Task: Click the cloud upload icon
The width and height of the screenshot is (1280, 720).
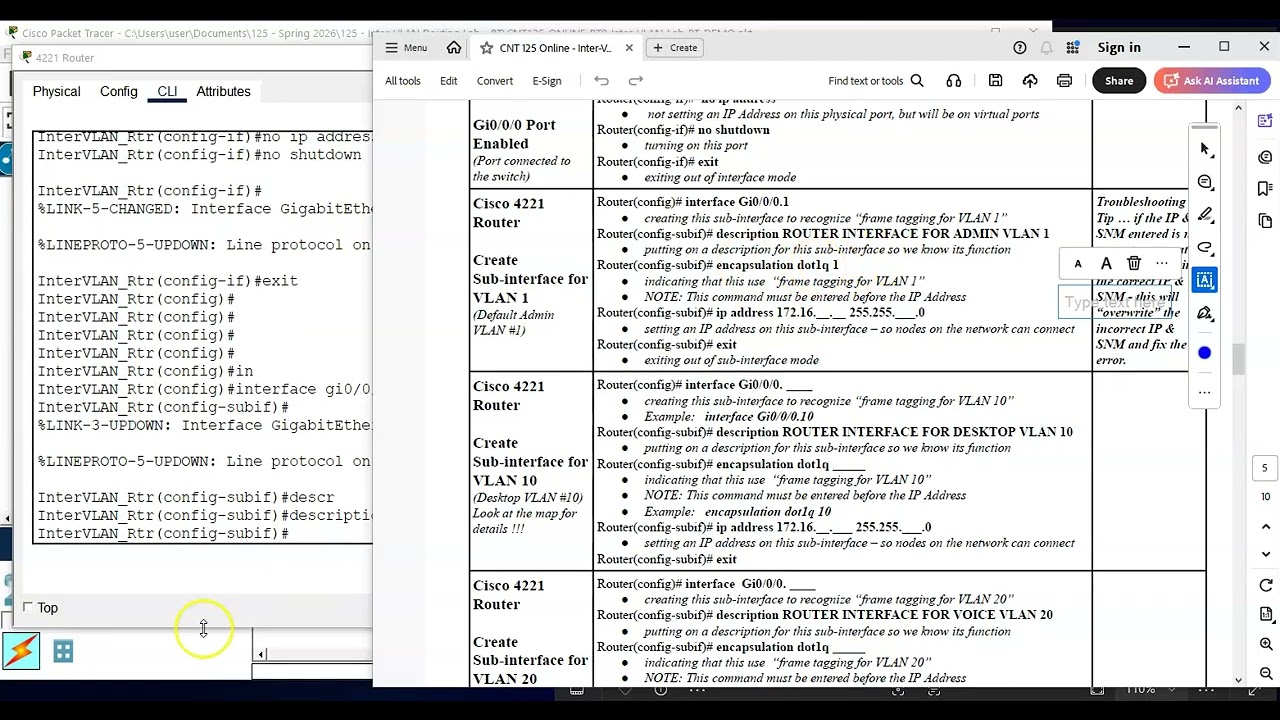Action: [1030, 81]
